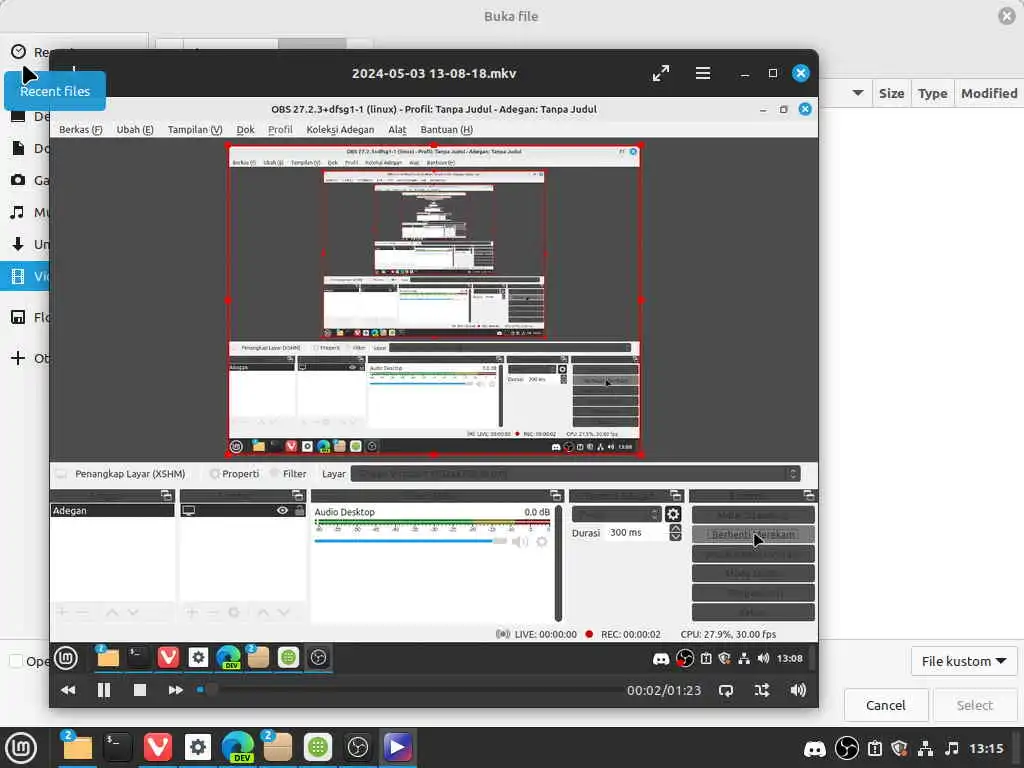Click the video seek bar

408,690
